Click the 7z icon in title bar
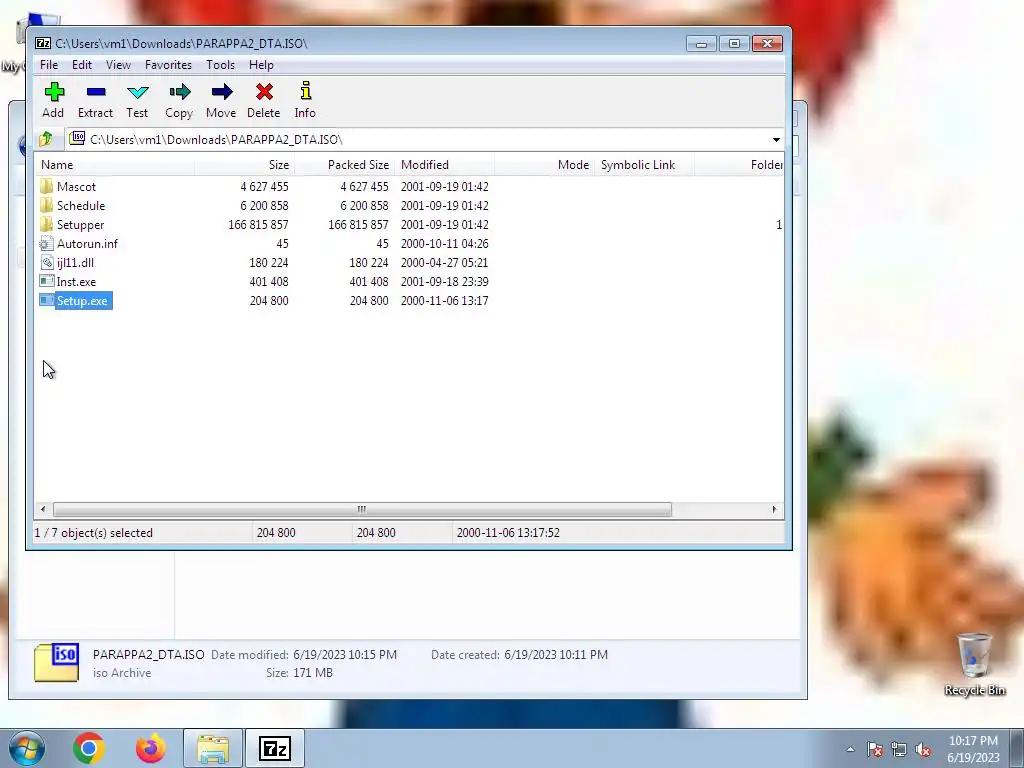Viewport: 1024px width, 768px height. coord(43,43)
